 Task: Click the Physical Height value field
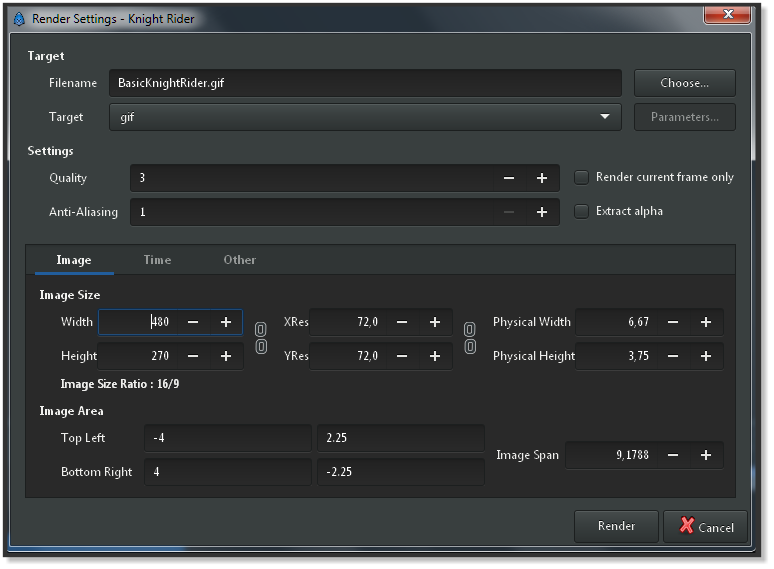tap(617, 356)
